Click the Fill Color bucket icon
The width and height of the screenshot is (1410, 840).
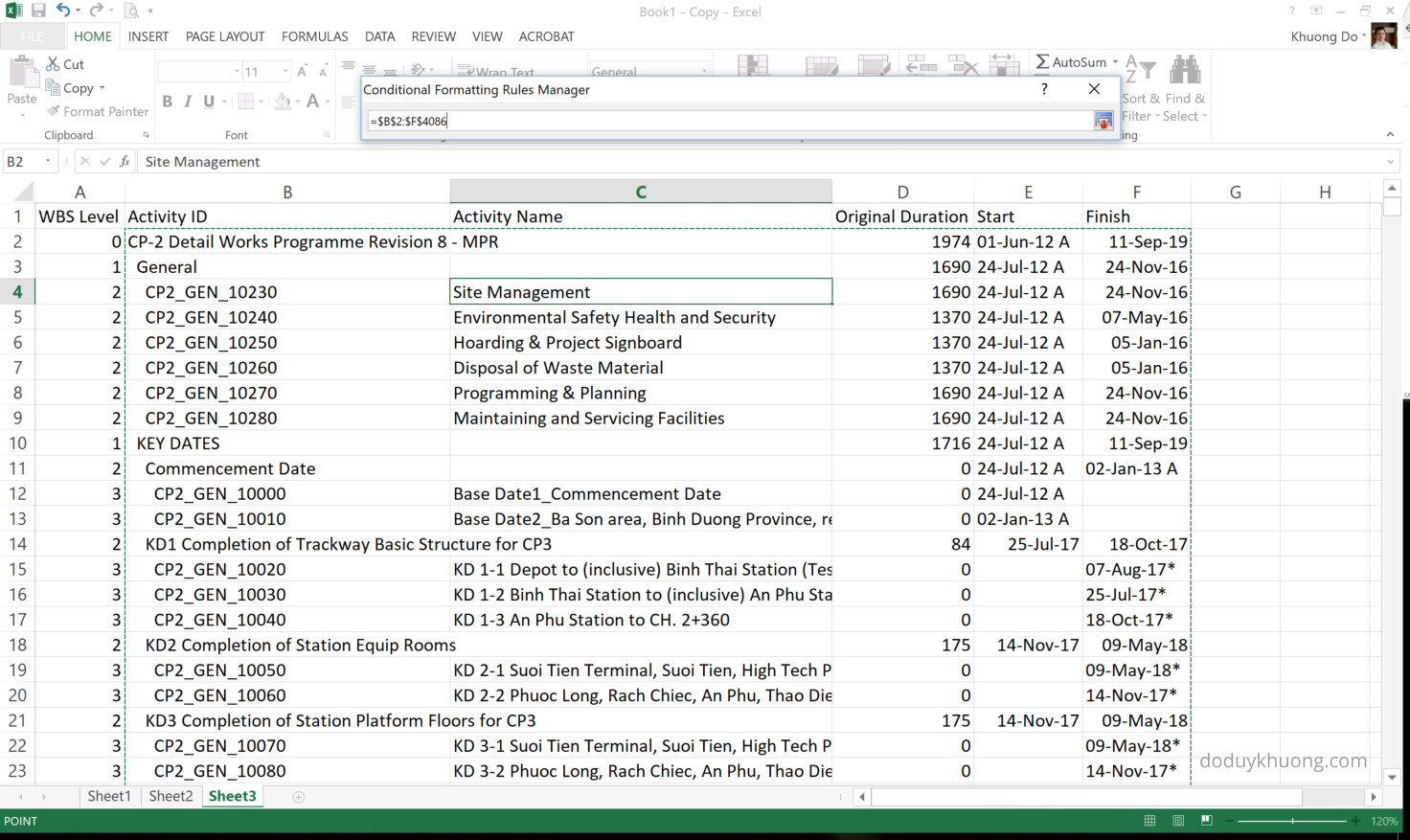tap(283, 101)
